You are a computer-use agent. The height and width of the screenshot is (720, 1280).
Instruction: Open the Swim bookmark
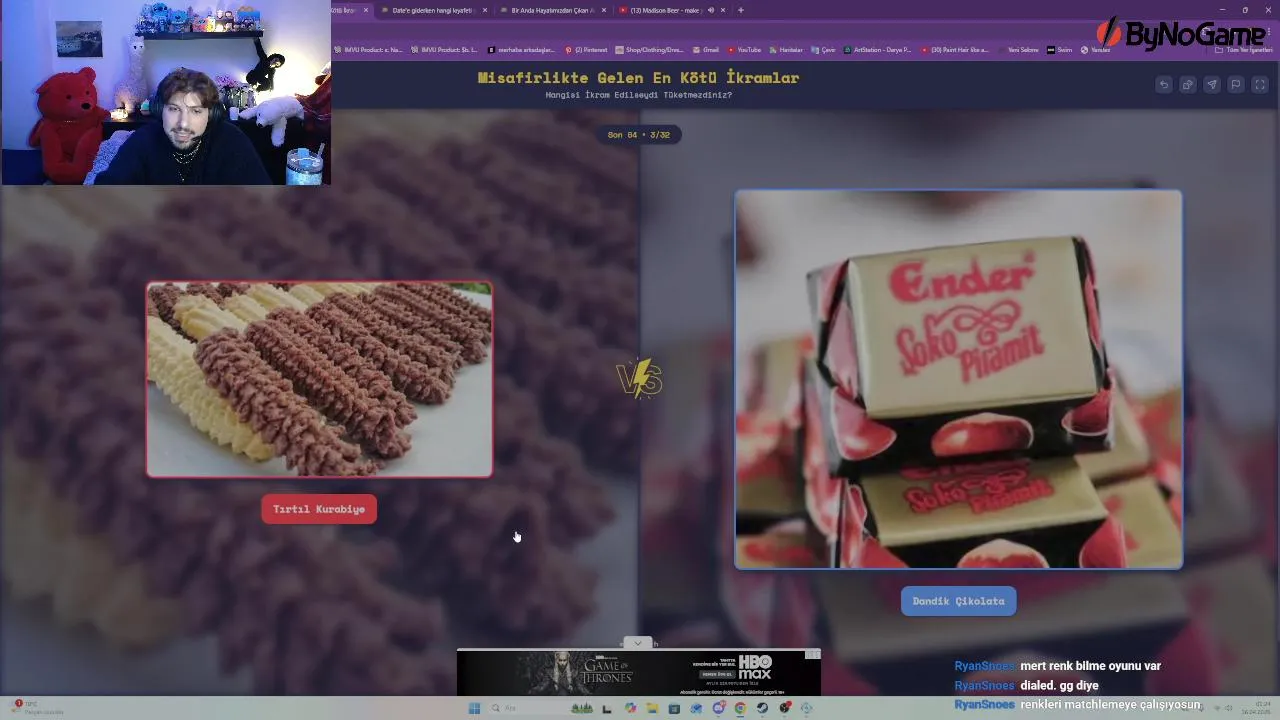(1060, 50)
